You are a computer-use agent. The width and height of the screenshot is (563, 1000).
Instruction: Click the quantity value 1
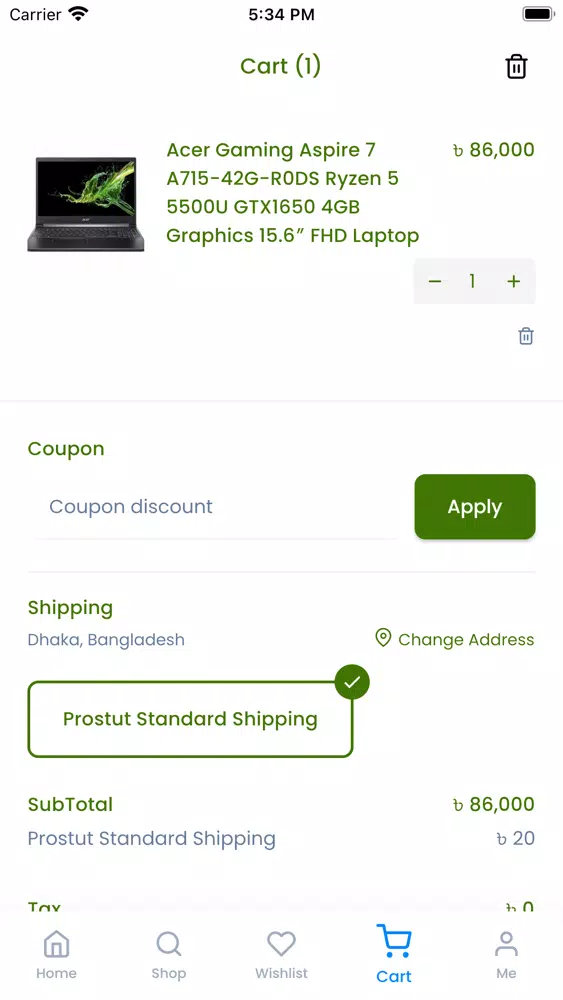[472, 281]
